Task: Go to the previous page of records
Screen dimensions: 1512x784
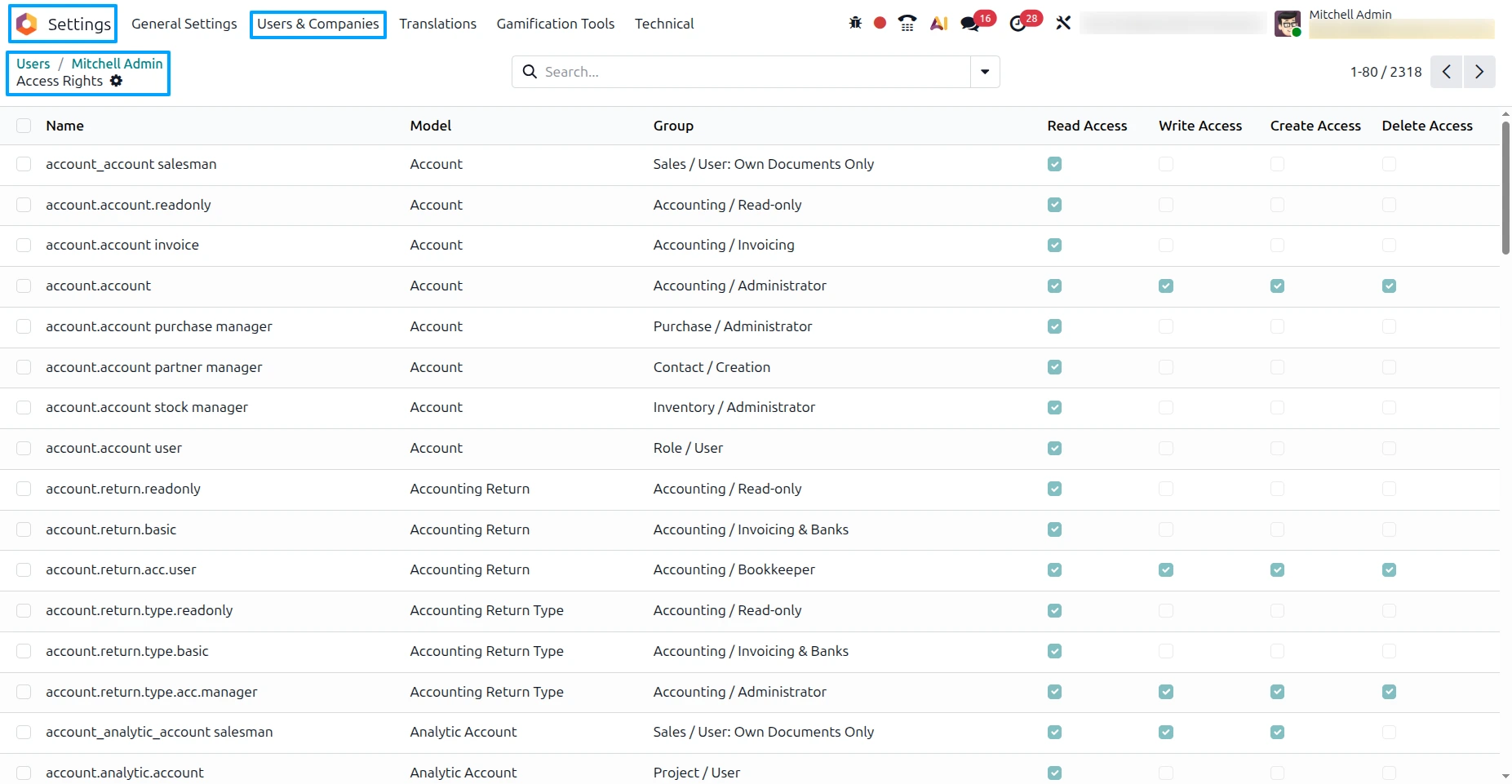Action: point(1447,72)
